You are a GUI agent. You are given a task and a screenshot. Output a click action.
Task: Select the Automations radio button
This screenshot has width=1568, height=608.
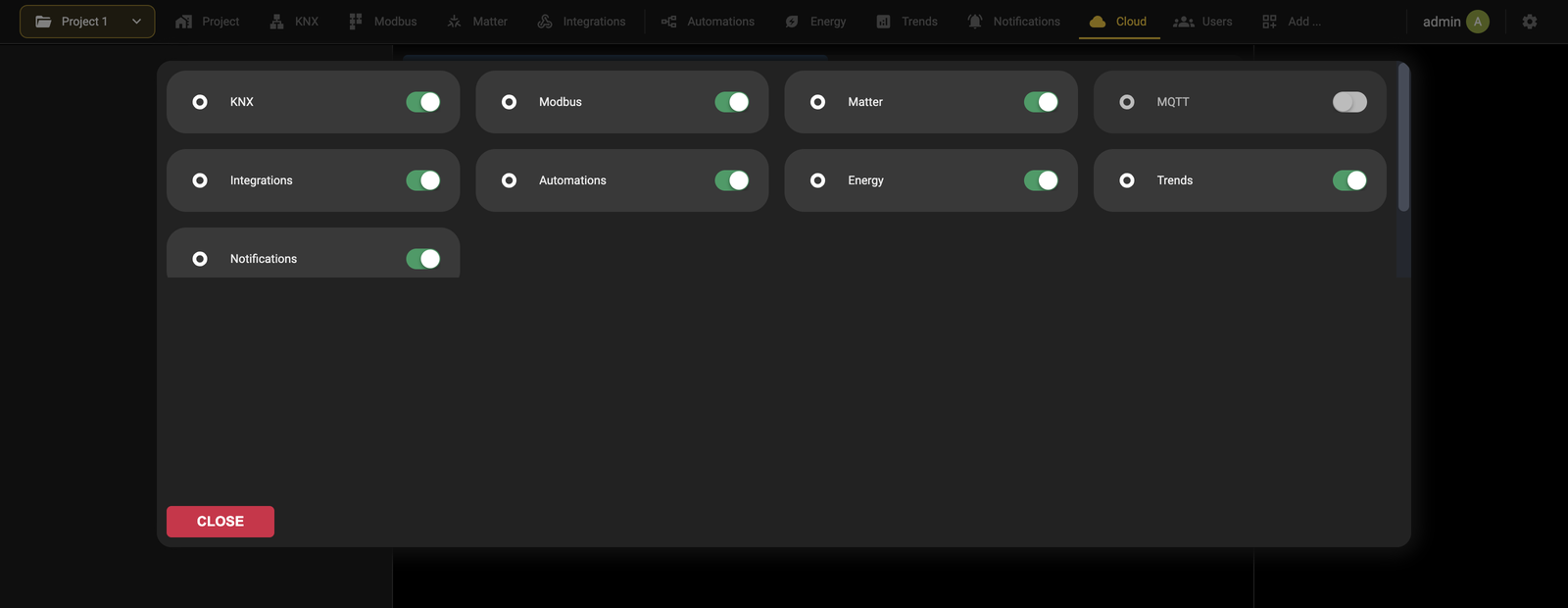(x=509, y=180)
